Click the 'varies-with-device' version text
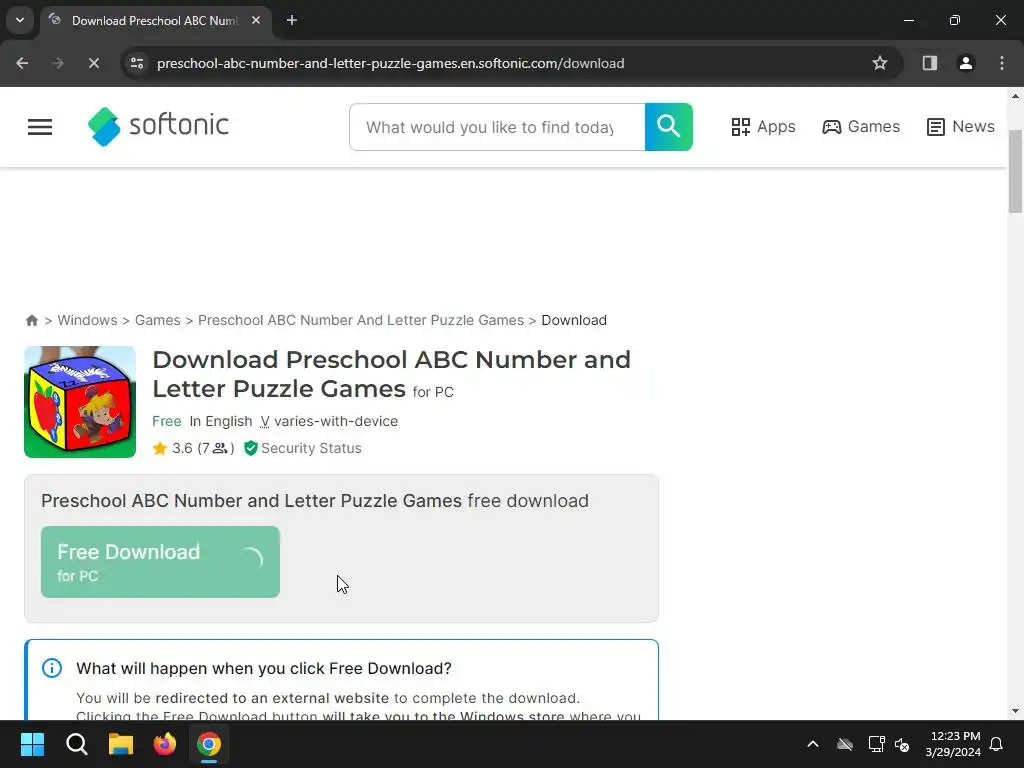 click(336, 421)
